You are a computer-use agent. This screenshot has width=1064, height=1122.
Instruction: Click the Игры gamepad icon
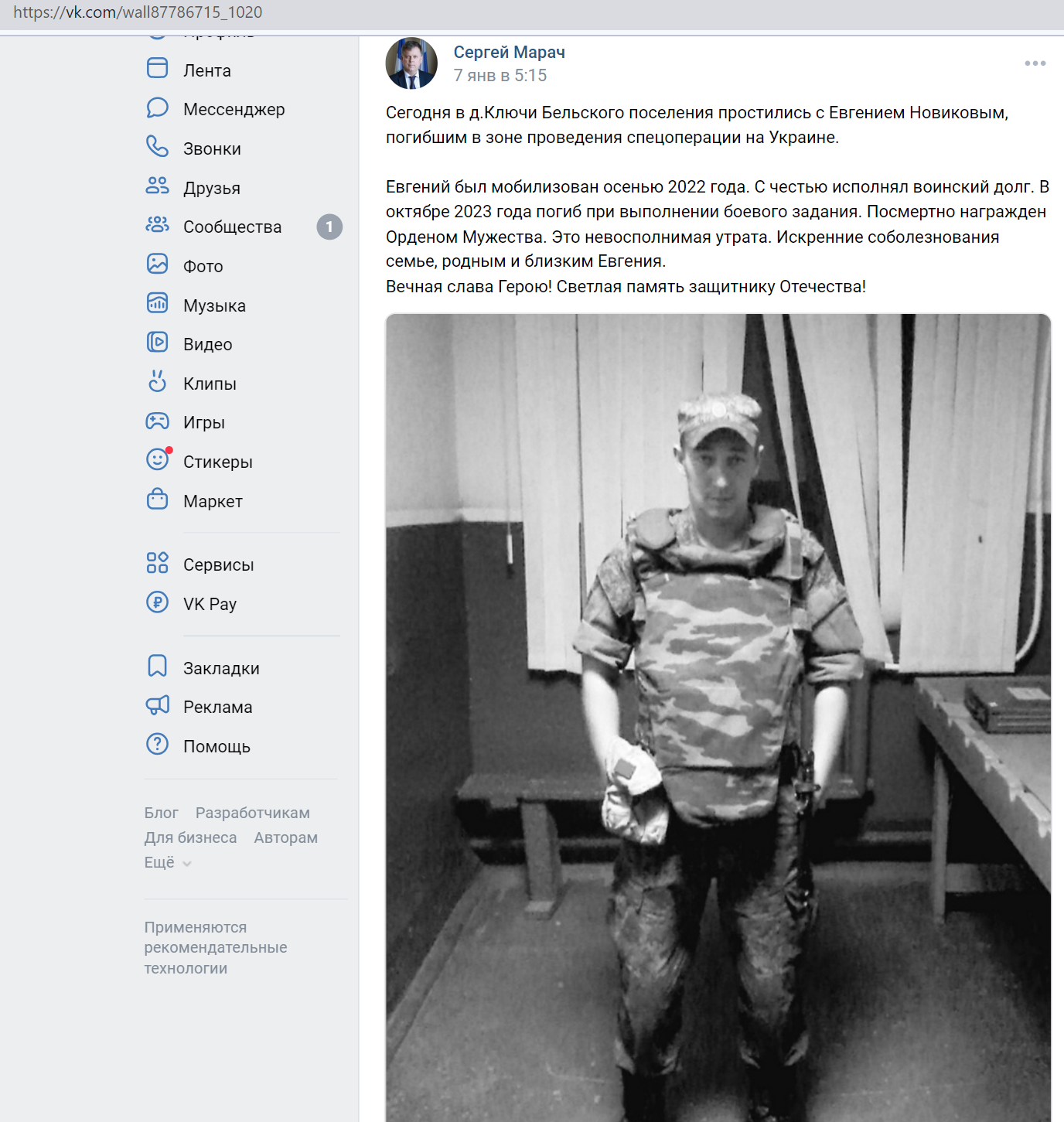point(157,421)
